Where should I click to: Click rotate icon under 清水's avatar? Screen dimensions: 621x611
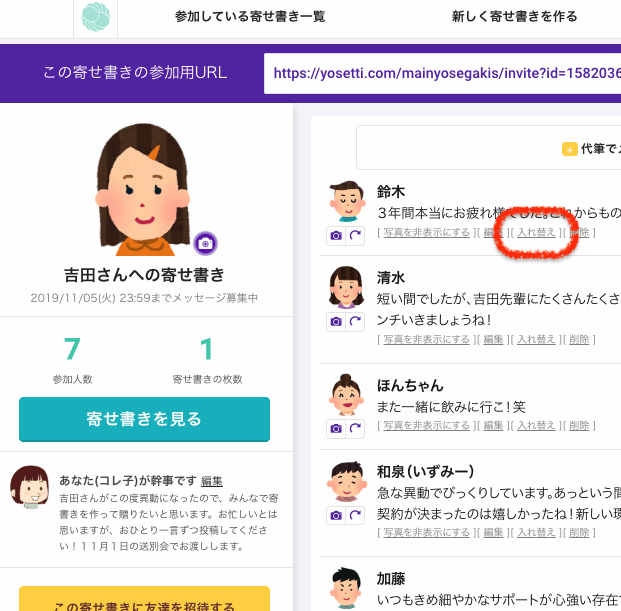355,322
